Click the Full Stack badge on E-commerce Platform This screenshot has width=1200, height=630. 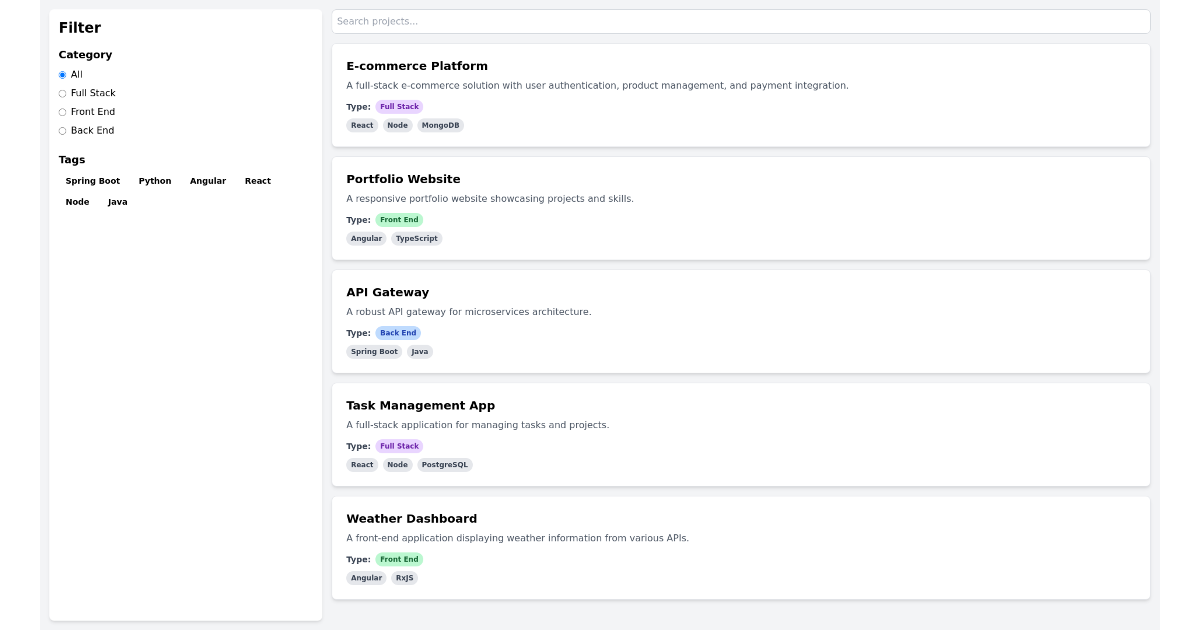click(x=399, y=106)
